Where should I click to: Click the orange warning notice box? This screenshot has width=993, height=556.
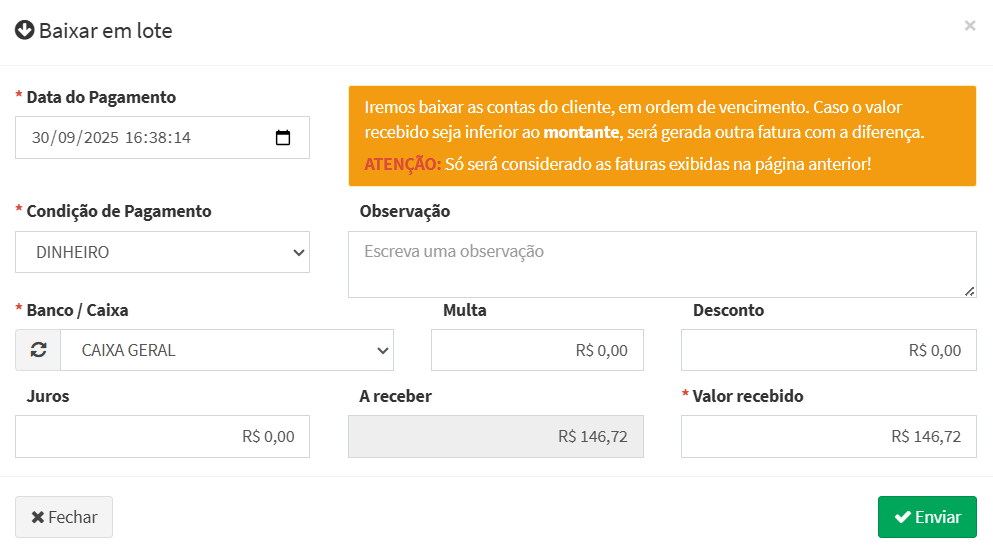(x=661, y=135)
